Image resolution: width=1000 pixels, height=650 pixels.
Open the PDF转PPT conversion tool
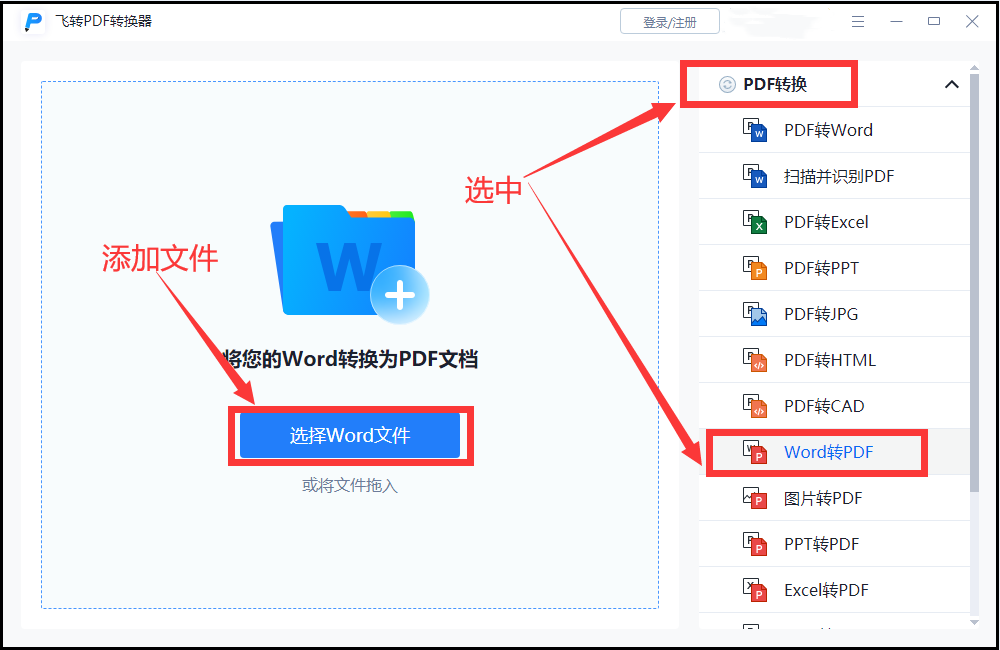pyautogui.click(x=753, y=267)
